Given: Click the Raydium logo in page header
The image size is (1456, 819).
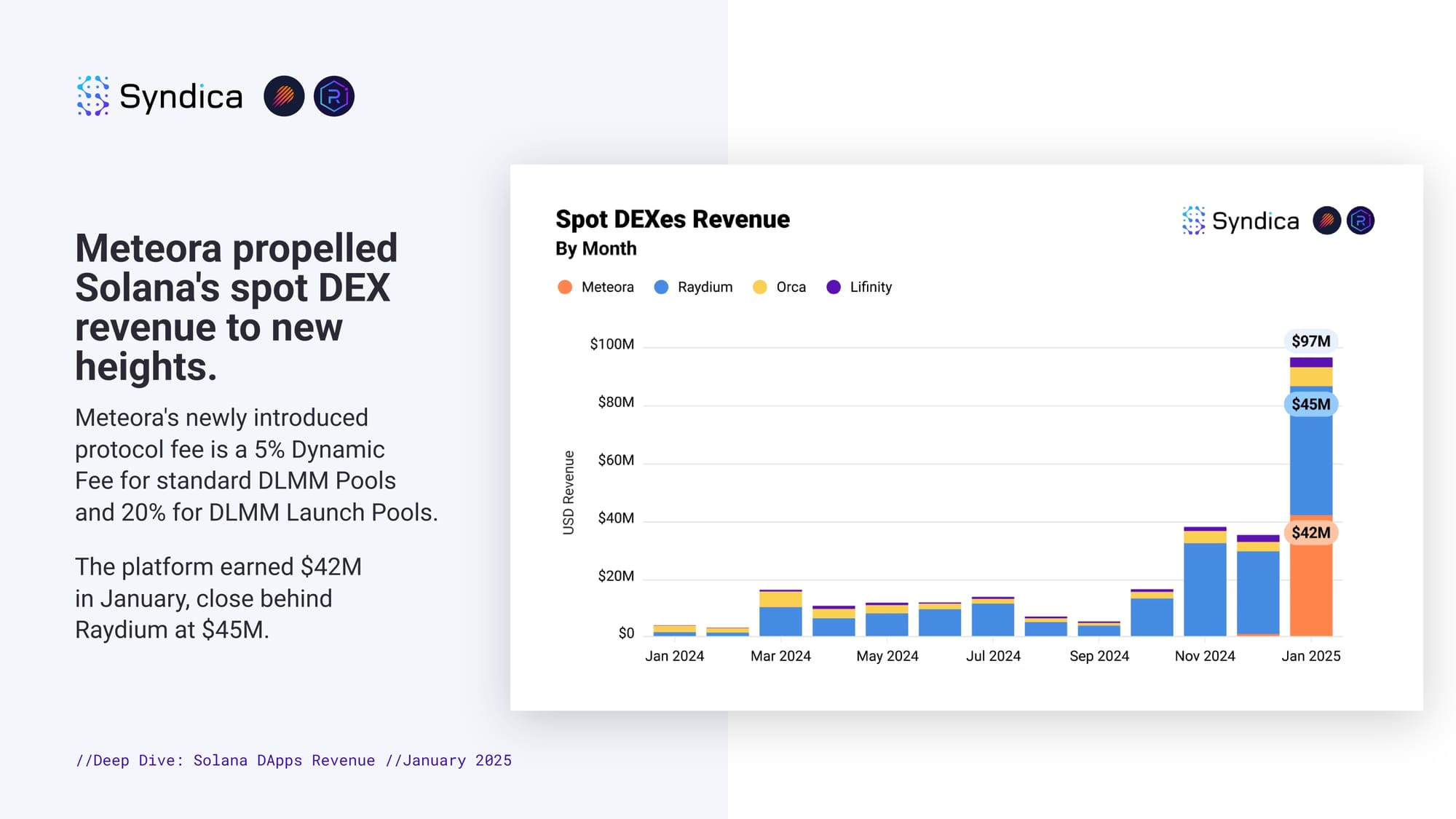Looking at the screenshot, I should (334, 96).
